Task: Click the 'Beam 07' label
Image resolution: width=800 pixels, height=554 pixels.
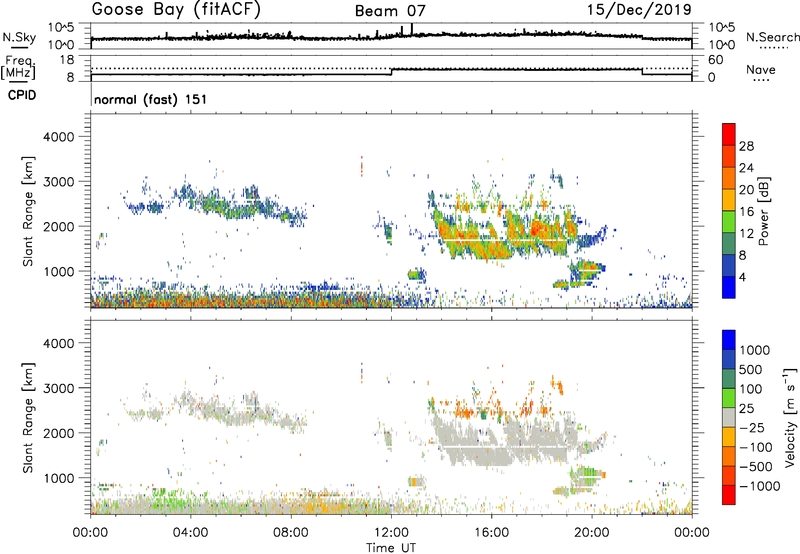Action: tap(390, 11)
